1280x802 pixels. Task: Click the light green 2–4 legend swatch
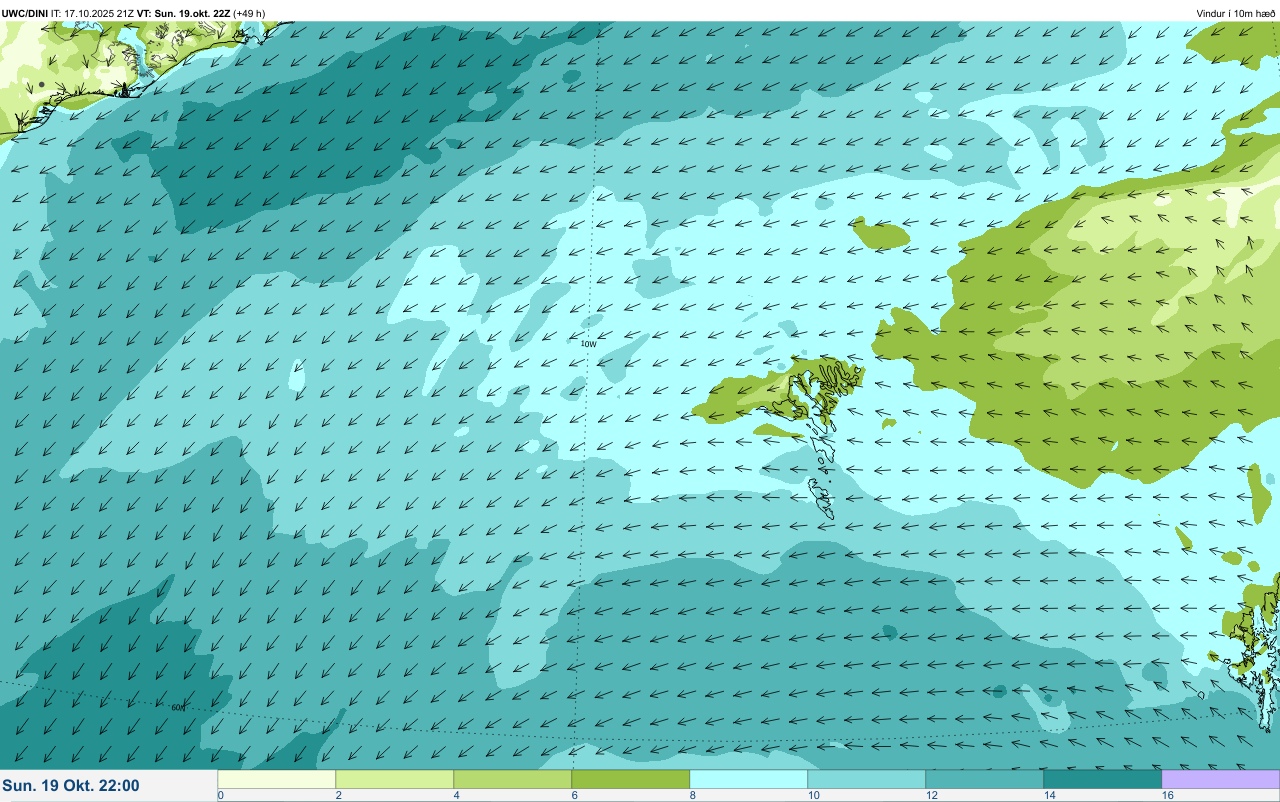pyautogui.click(x=395, y=779)
